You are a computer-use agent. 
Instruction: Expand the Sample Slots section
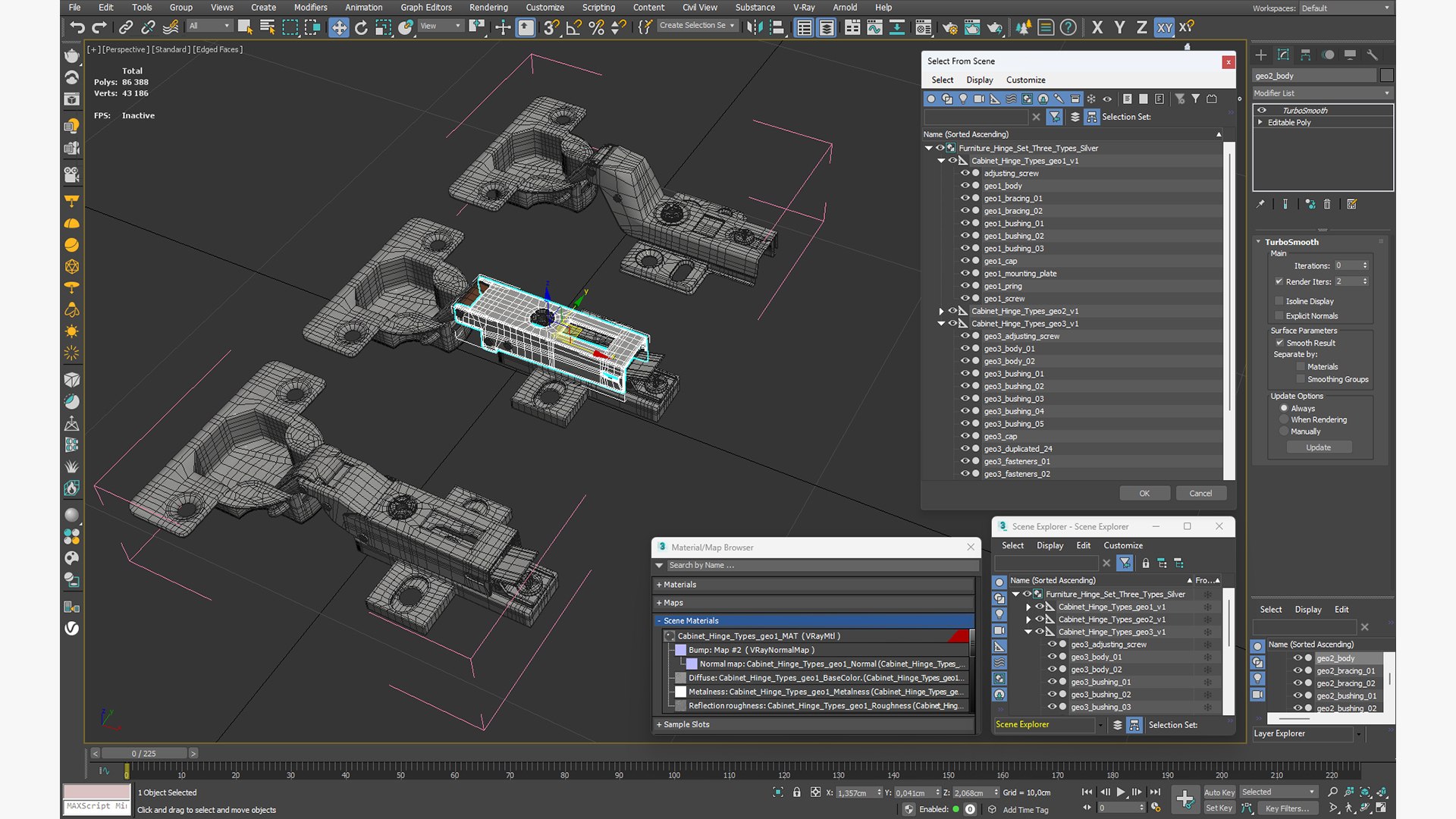pyautogui.click(x=814, y=724)
